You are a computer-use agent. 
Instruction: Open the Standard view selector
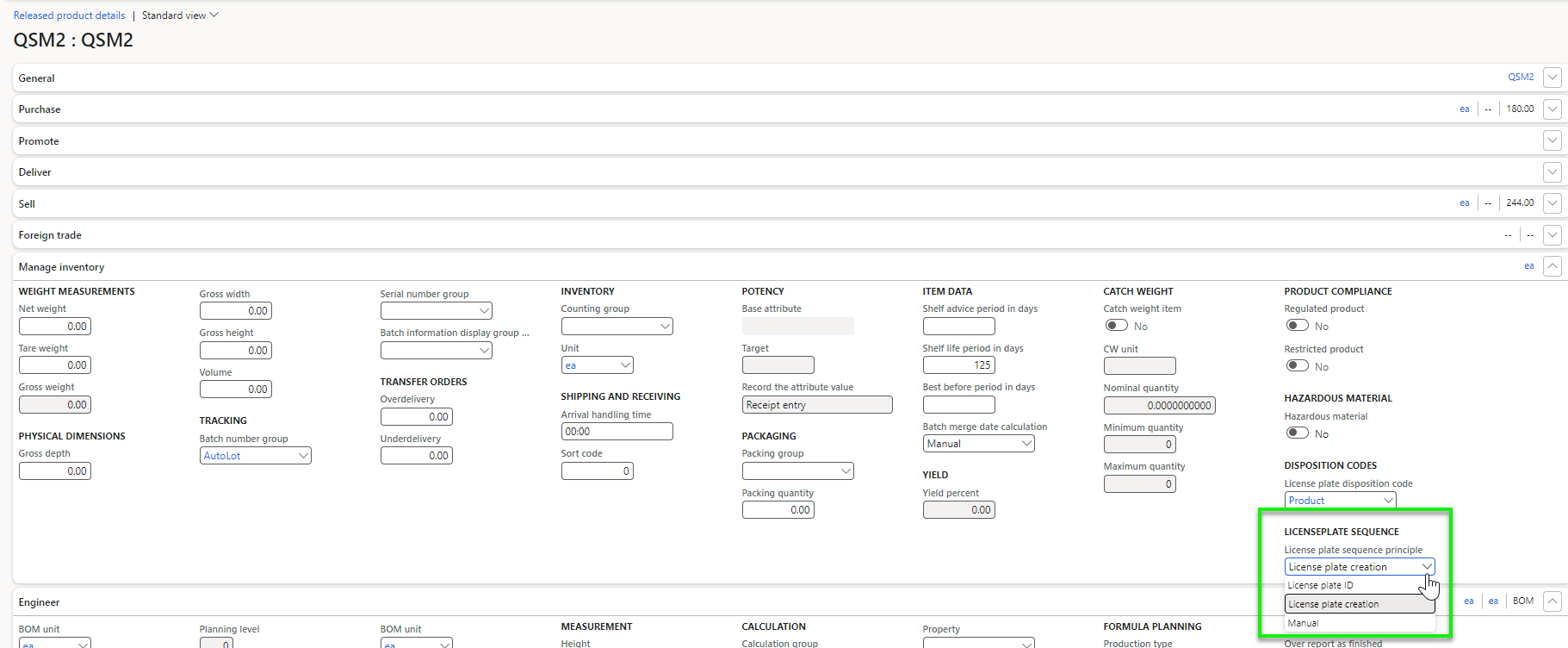(180, 16)
